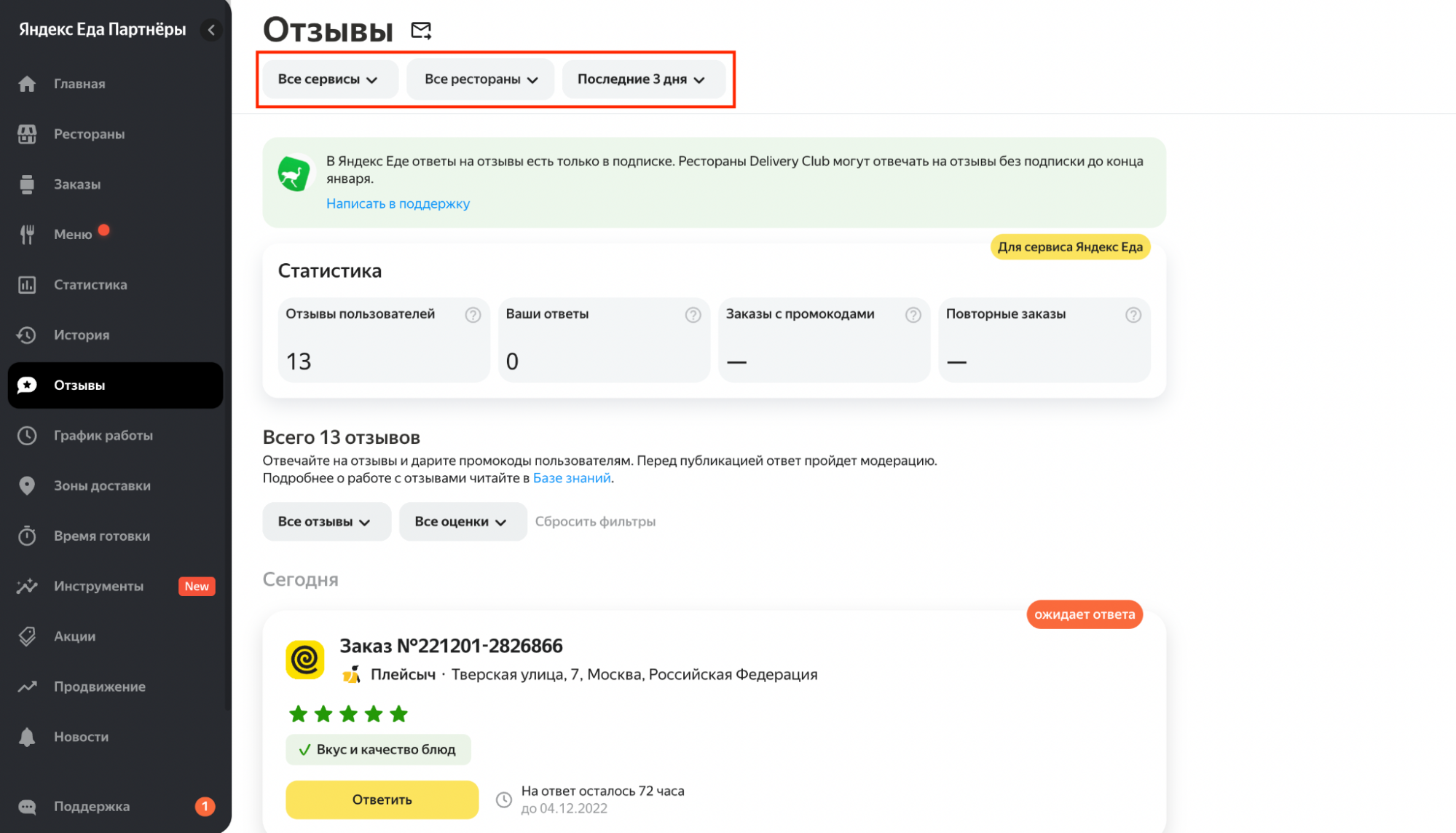Click help icon on Заказы с промокодами card
Screen dimensions: 1456x833
913,315
